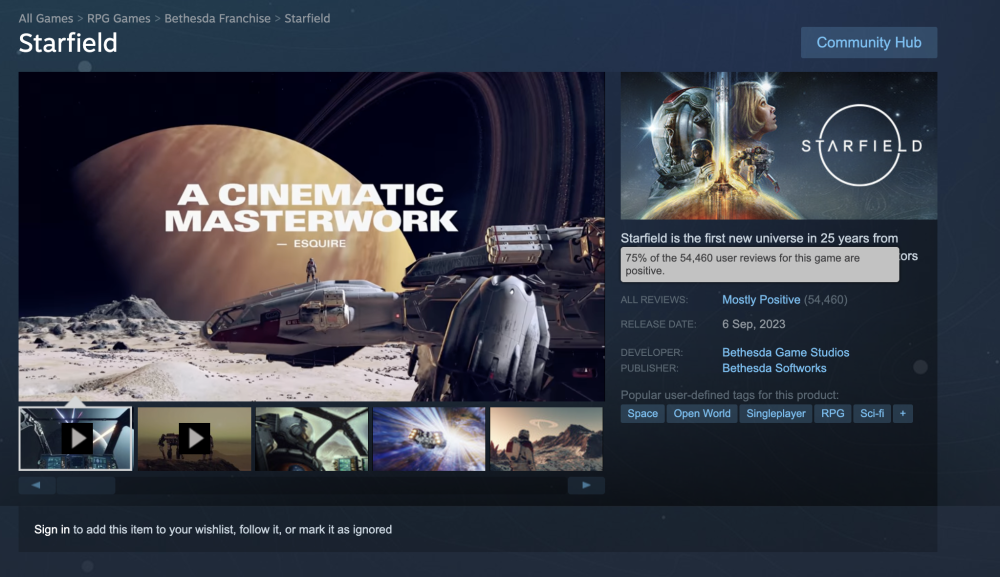Select the Space tag
The image size is (1000, 577).
[642, 413]
